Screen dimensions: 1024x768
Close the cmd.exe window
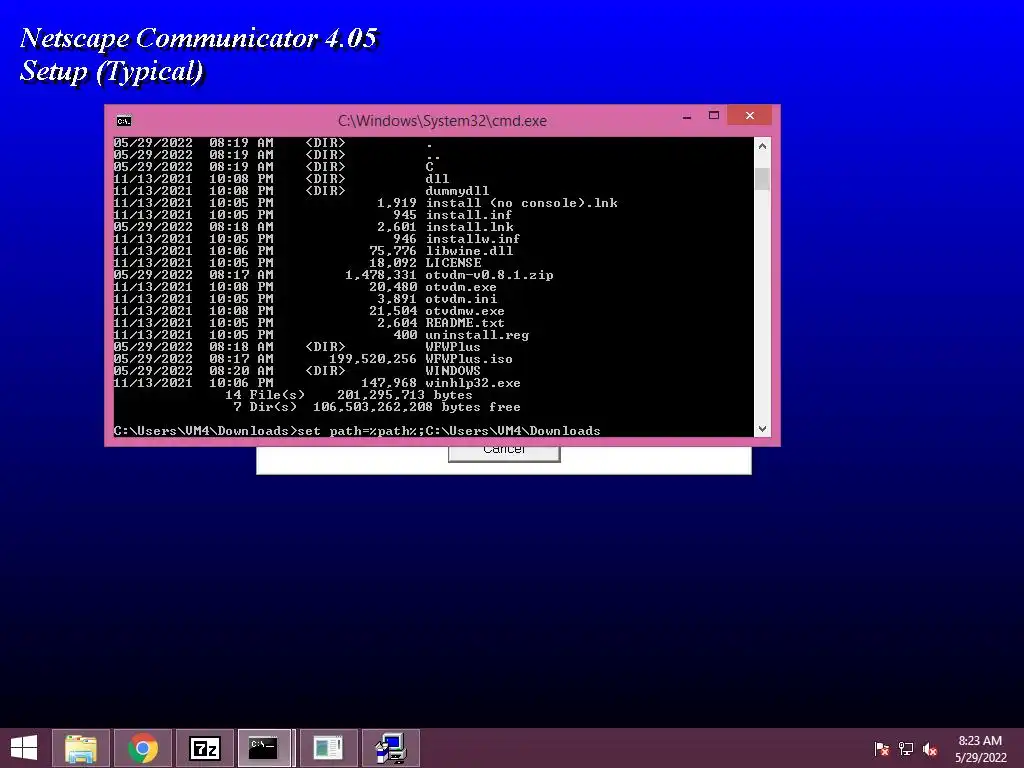[749, 115]
